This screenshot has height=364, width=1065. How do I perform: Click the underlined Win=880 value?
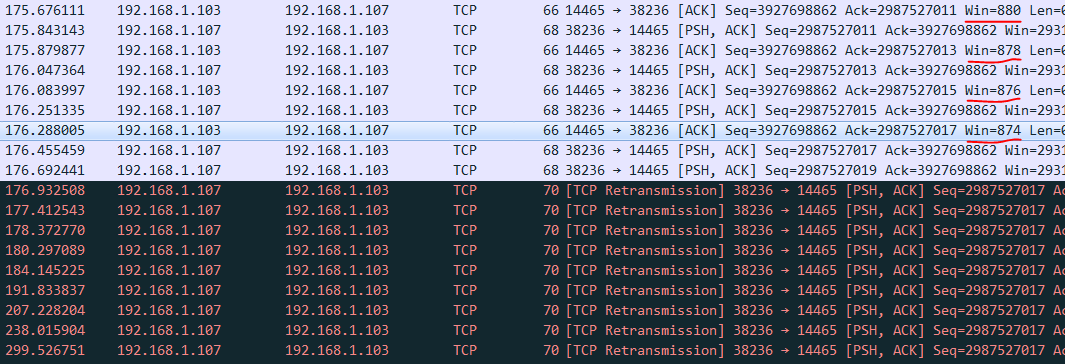tap(993, 10)
